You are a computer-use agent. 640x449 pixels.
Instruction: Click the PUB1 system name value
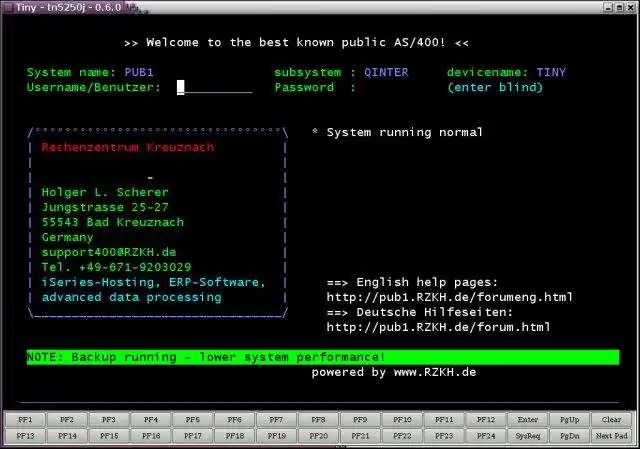click(139, 72)
